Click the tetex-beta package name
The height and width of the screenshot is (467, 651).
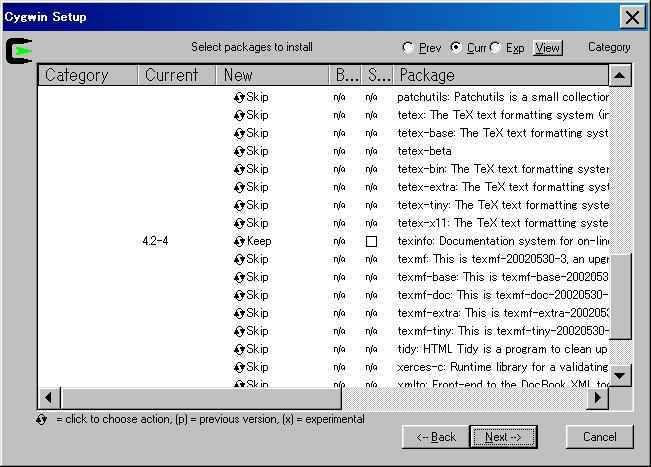[x=424, y=151]
